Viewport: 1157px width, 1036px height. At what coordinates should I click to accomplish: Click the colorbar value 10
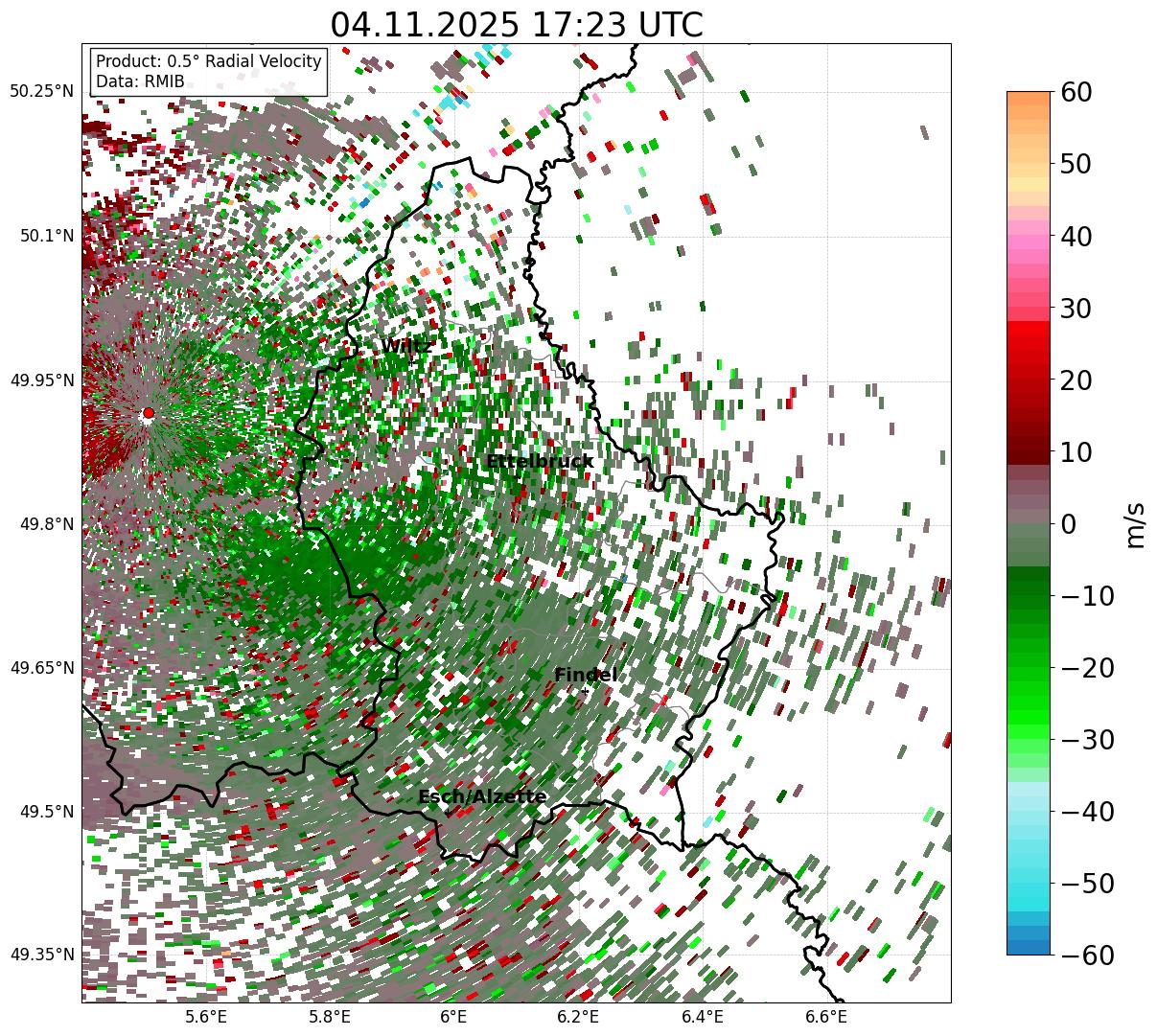[x=1075, y=452]
